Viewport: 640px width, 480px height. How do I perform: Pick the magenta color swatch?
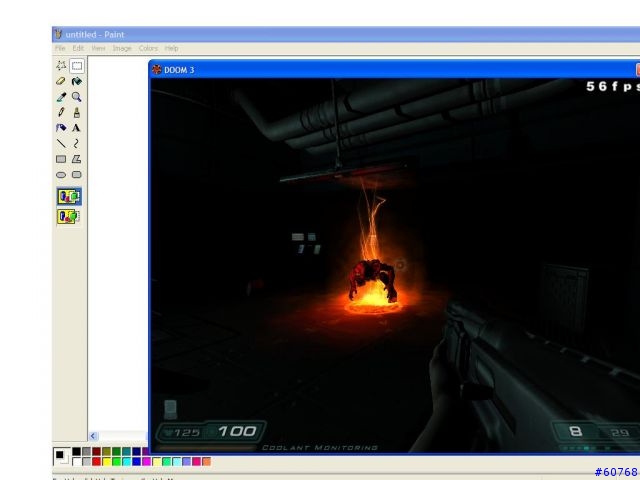[147, 462]
